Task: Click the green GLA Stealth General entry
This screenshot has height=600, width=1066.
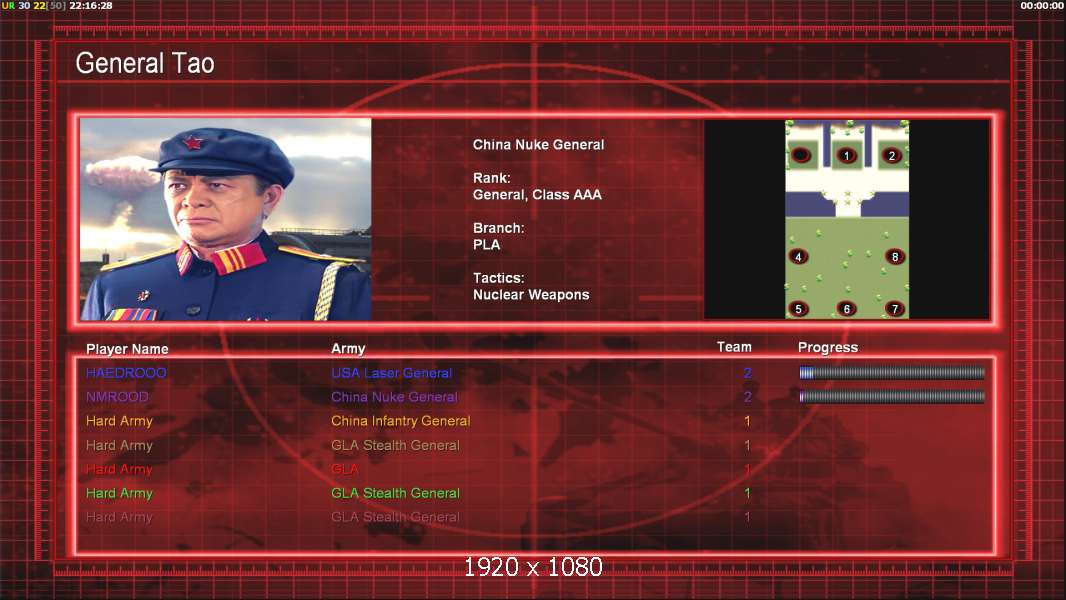Action: point(395,493)
